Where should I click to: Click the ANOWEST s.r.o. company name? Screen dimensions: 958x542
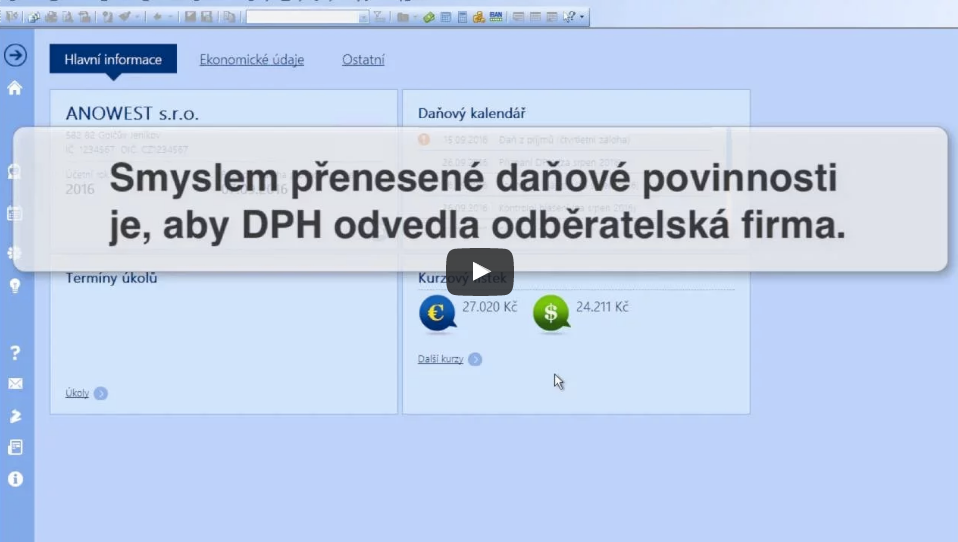click(x=132, y=114)
